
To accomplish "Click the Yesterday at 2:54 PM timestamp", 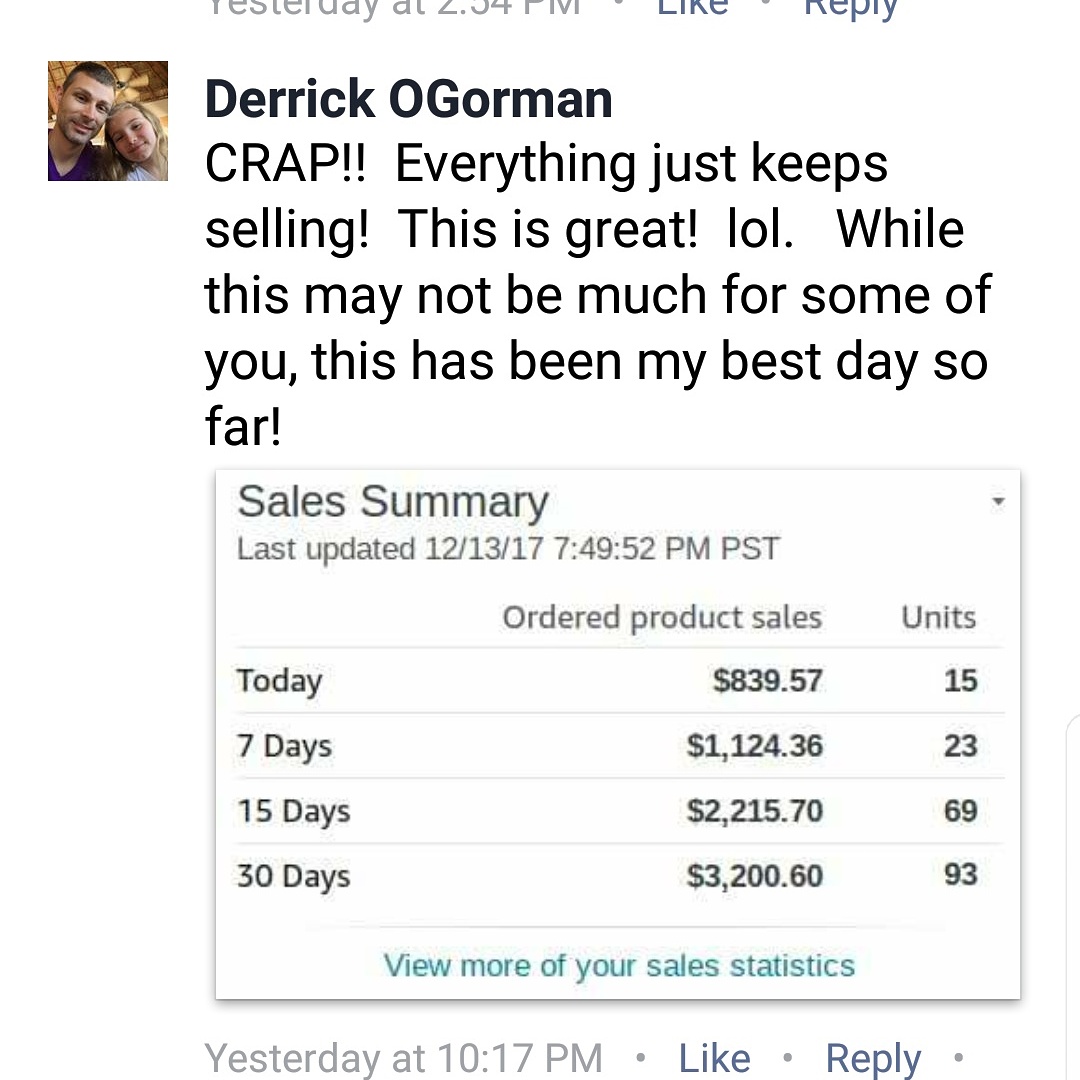I will [393, 8].
